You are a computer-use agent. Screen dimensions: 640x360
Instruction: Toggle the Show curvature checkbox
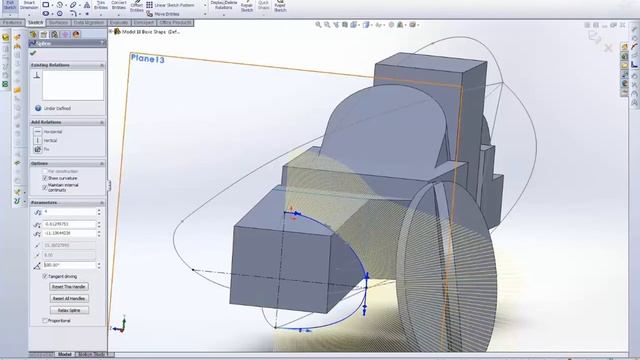tap(45, 178)
